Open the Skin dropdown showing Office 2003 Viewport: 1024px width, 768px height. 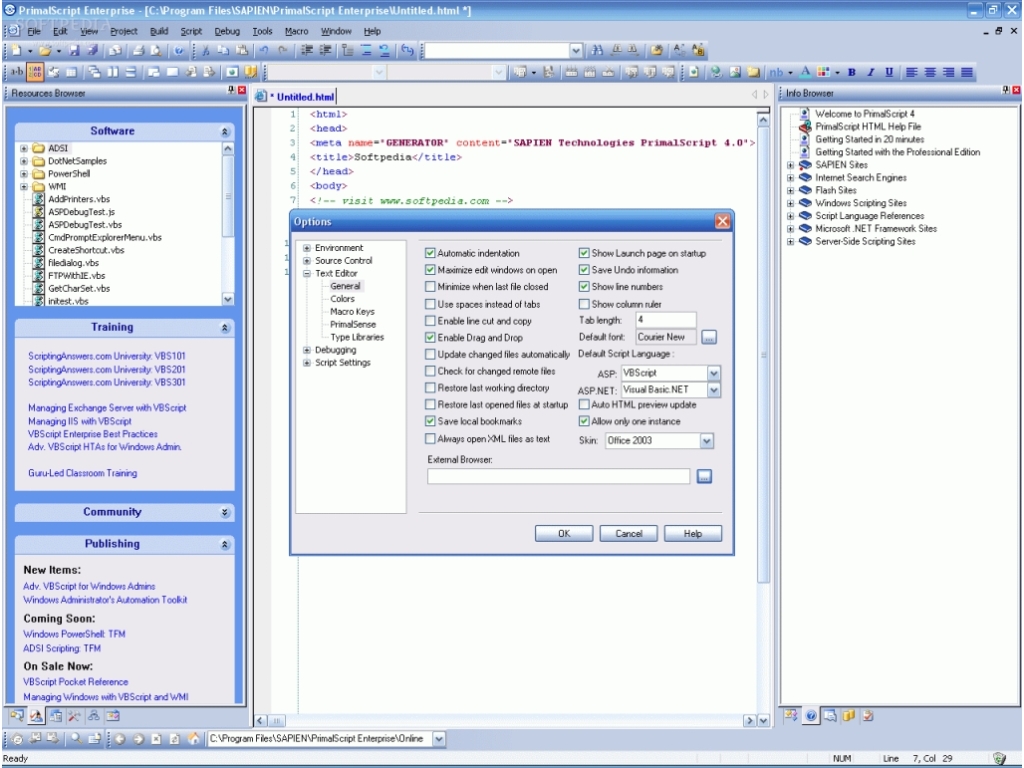[707, 441]
